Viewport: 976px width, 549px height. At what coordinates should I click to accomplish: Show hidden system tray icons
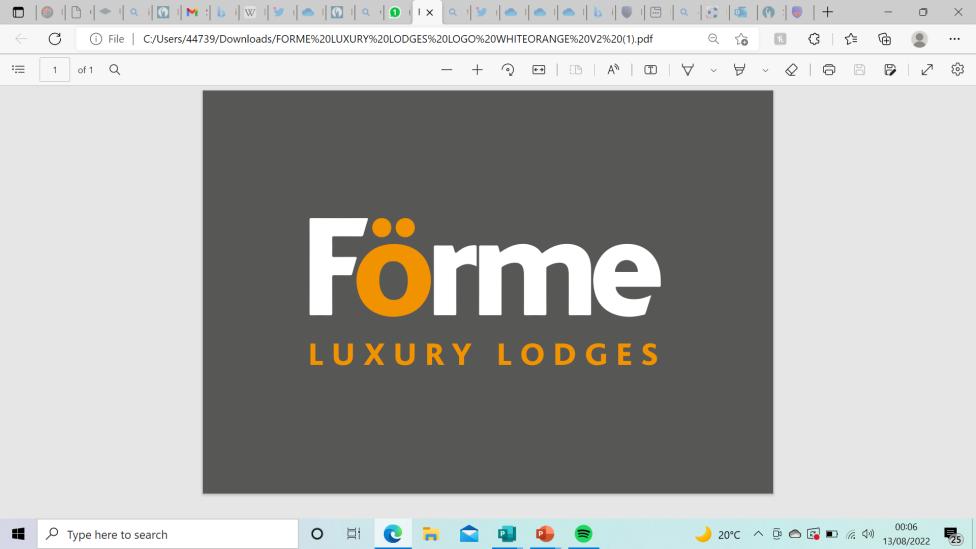[x=758, y=534]
